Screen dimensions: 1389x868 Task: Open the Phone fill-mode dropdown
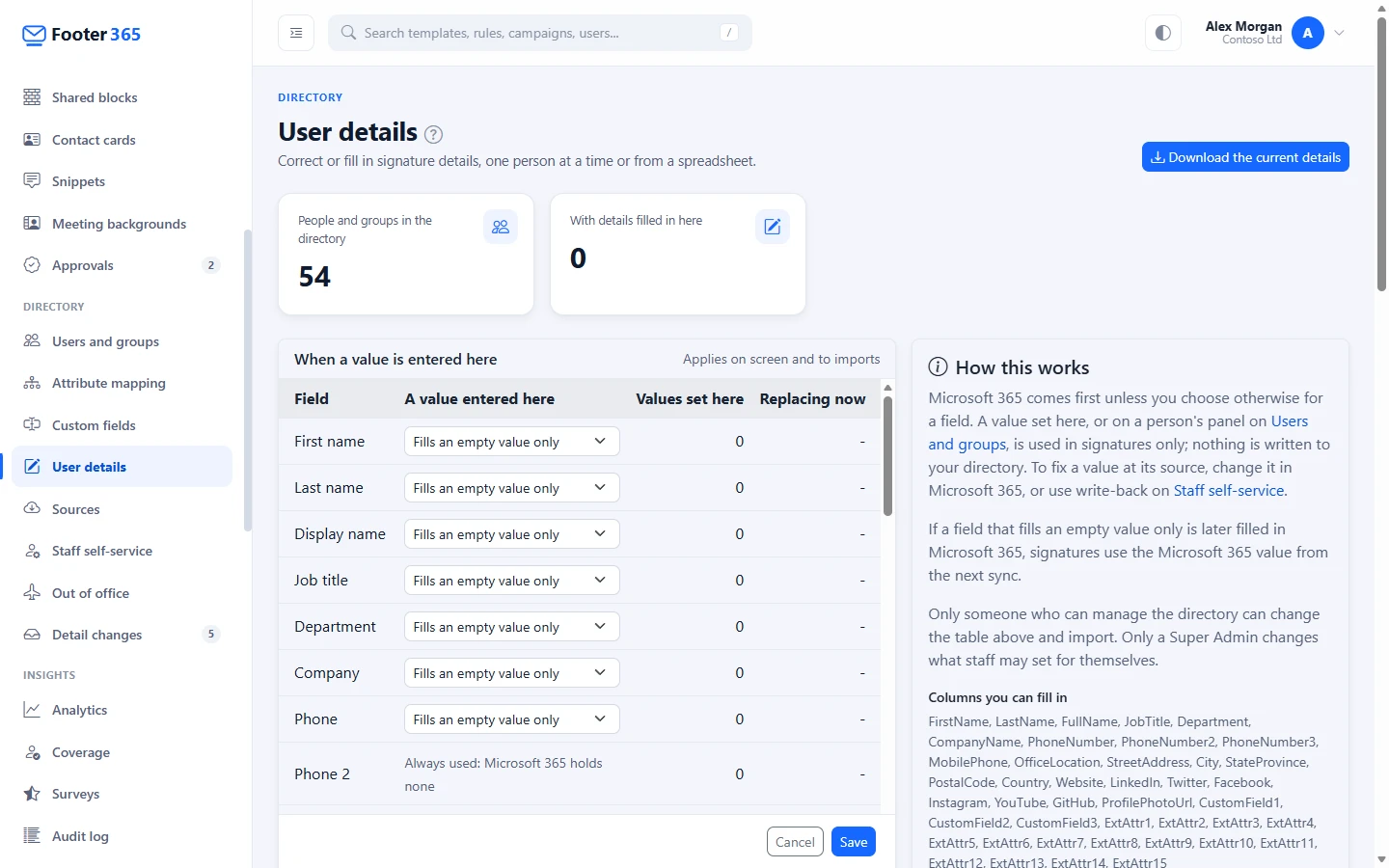511,719
